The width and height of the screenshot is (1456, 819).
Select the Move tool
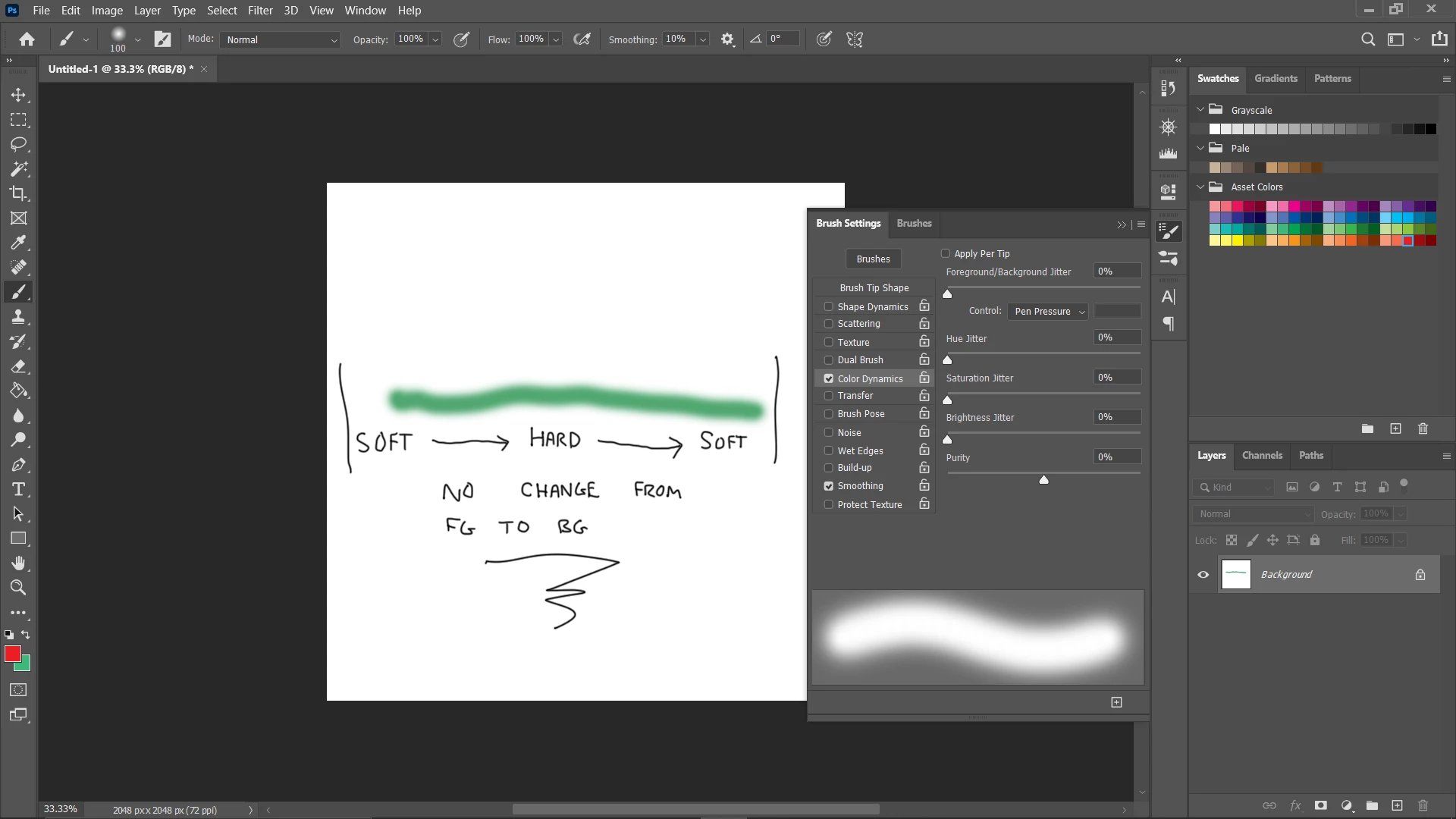18,95
